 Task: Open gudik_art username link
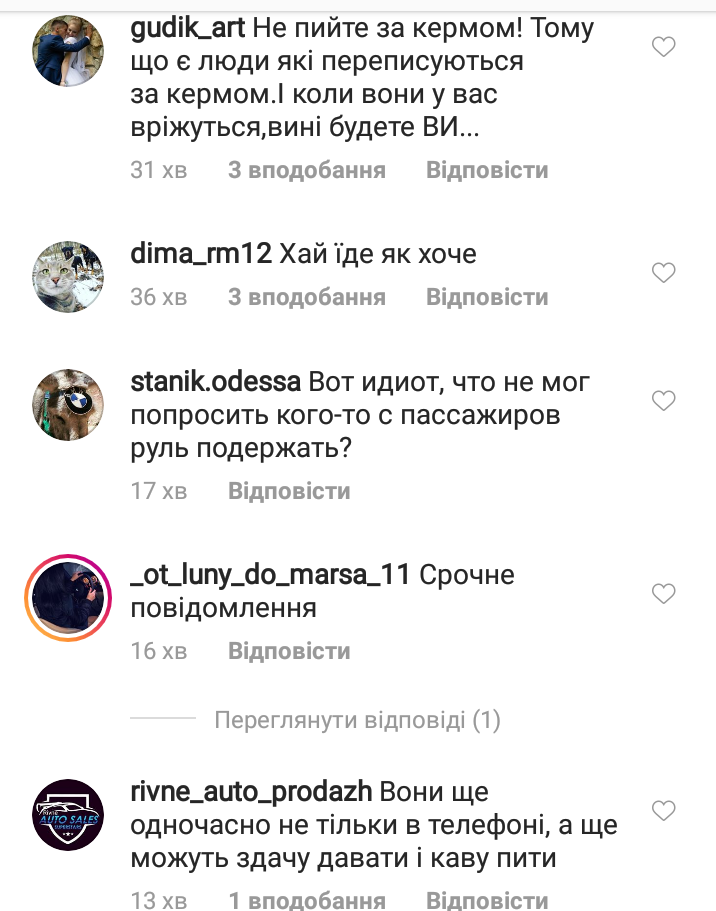click(x=188, y=28)
